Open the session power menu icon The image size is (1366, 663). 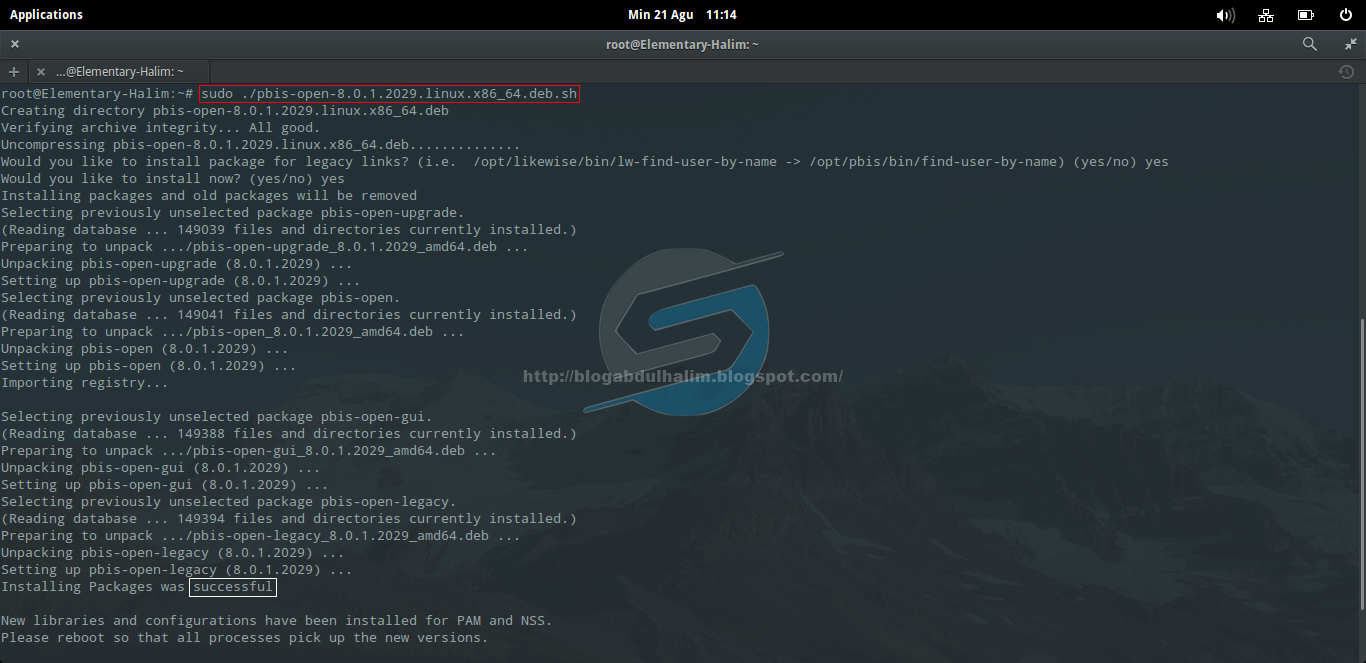click(x=1346, y=15)
